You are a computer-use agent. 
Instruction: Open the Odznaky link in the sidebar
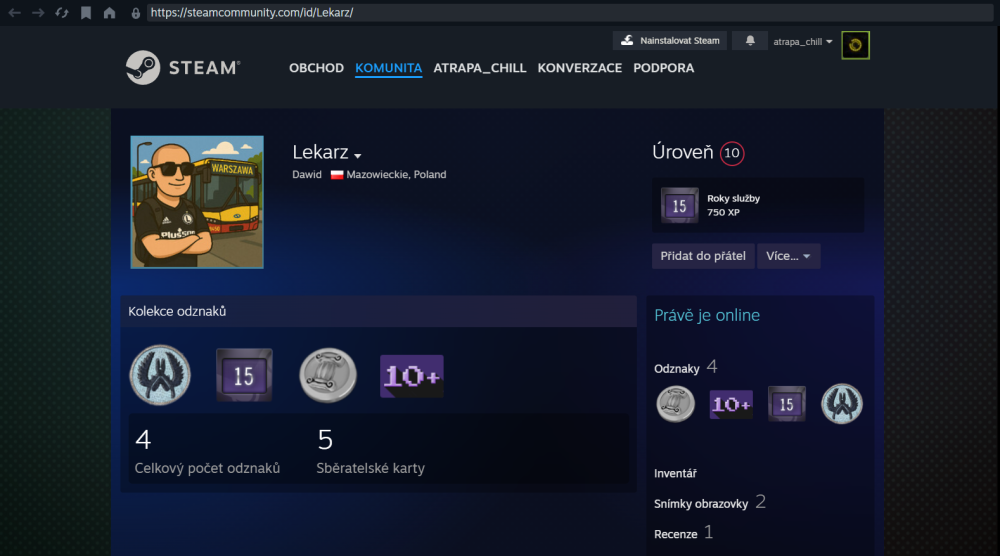[x=677, y=369]
